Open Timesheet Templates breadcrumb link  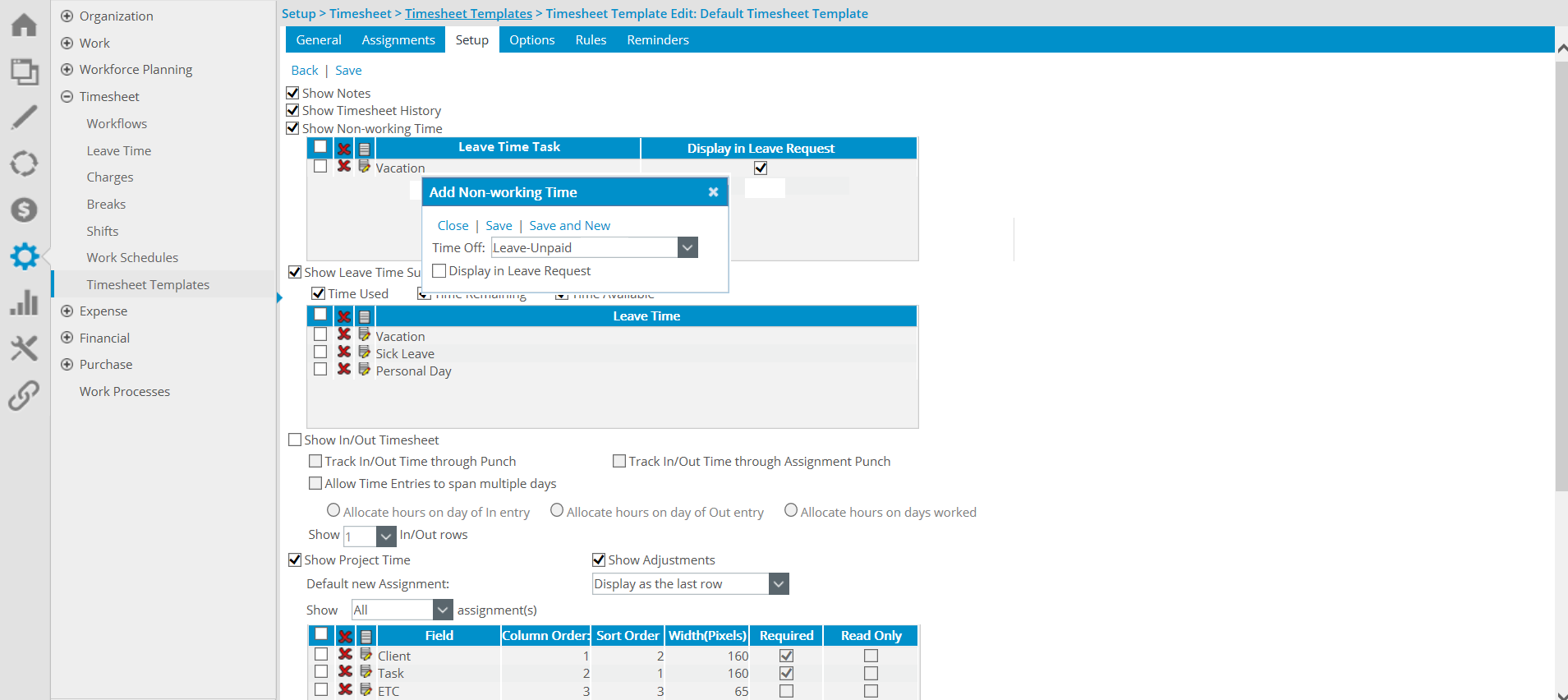pos(468,13)
